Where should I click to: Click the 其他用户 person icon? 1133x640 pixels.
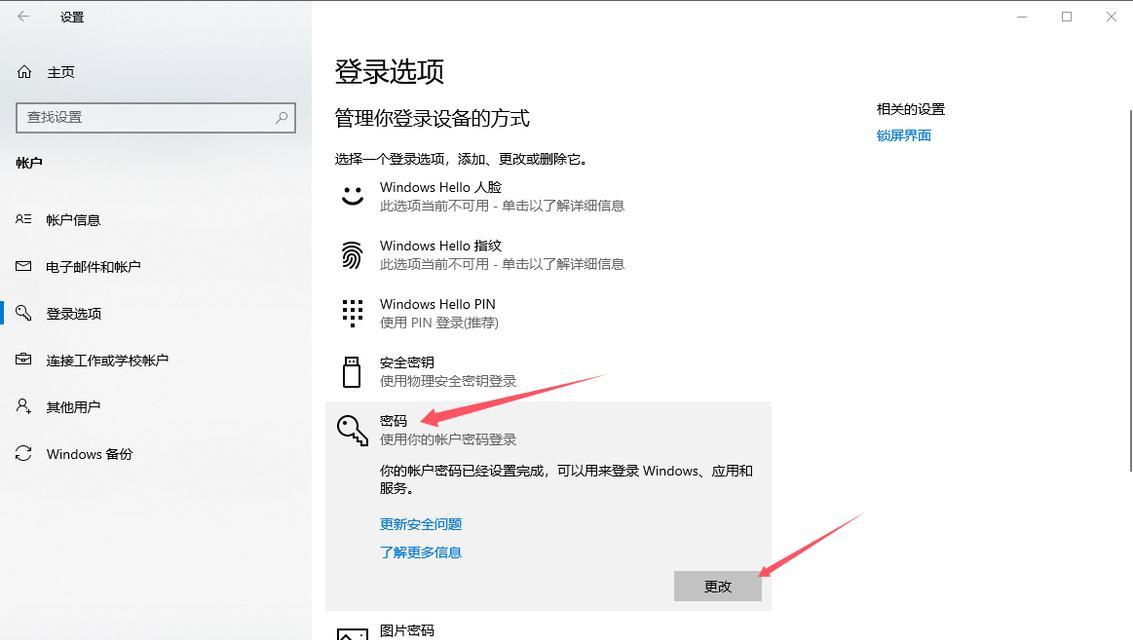coord(24,406)
